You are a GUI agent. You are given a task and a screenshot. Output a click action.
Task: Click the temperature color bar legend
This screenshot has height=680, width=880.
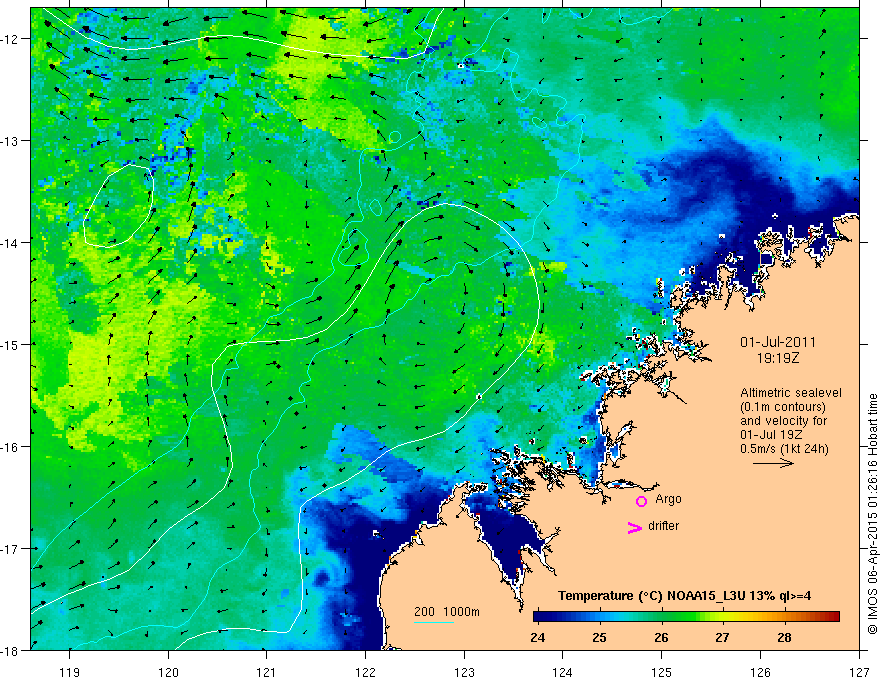[686, 616]
